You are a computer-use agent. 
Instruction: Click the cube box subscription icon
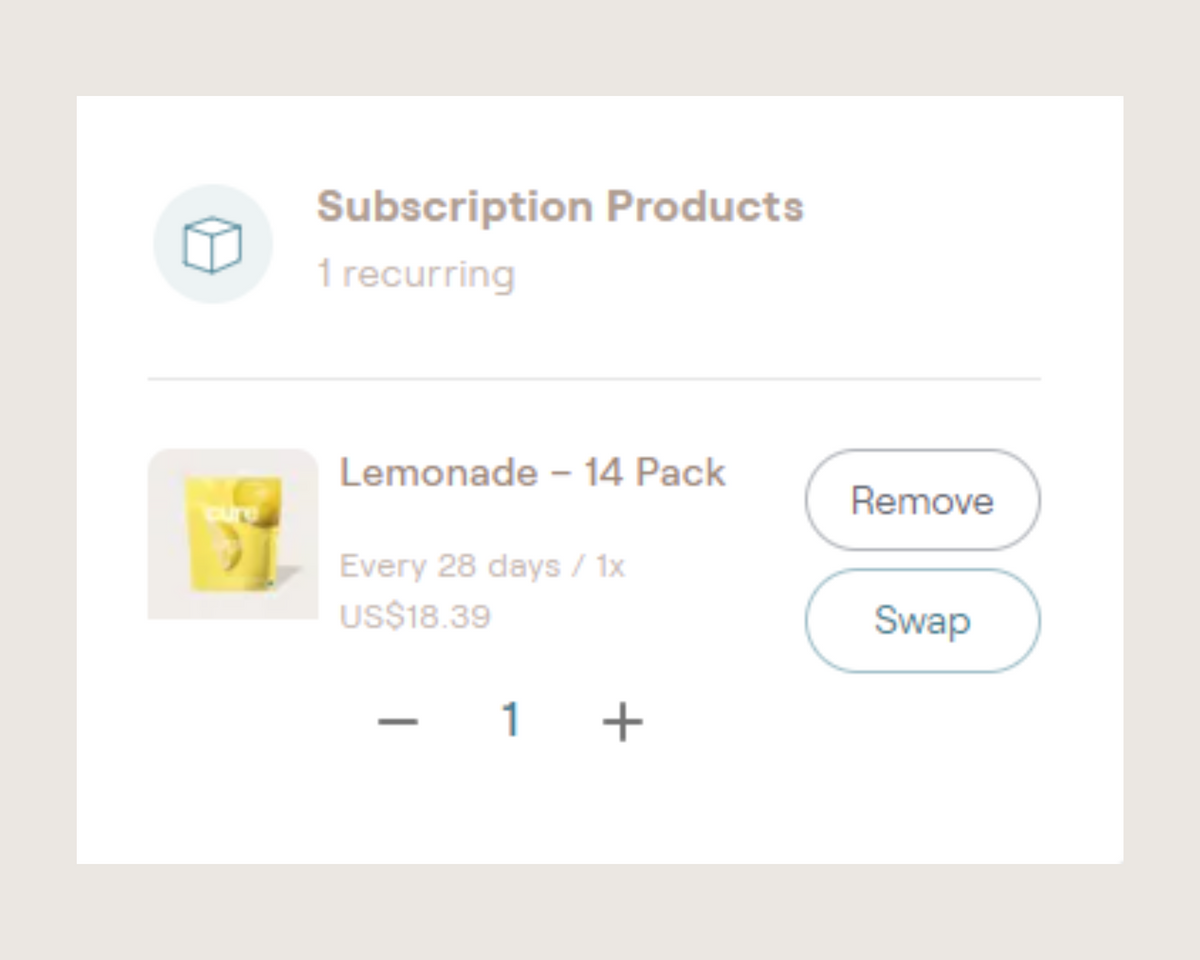tap(213, 244)
